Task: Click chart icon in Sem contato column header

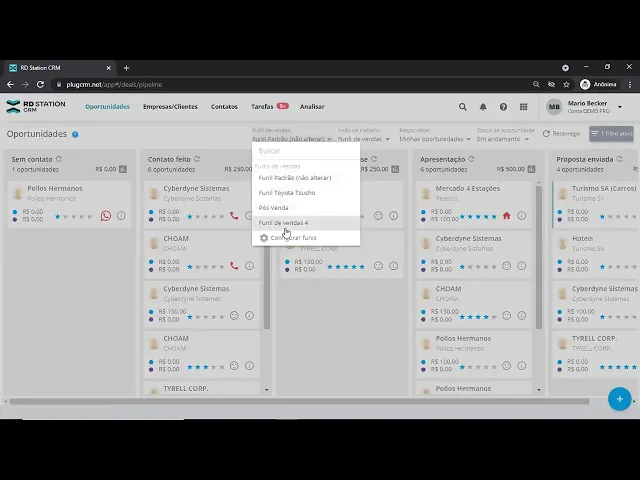Action: click(123, 169)
